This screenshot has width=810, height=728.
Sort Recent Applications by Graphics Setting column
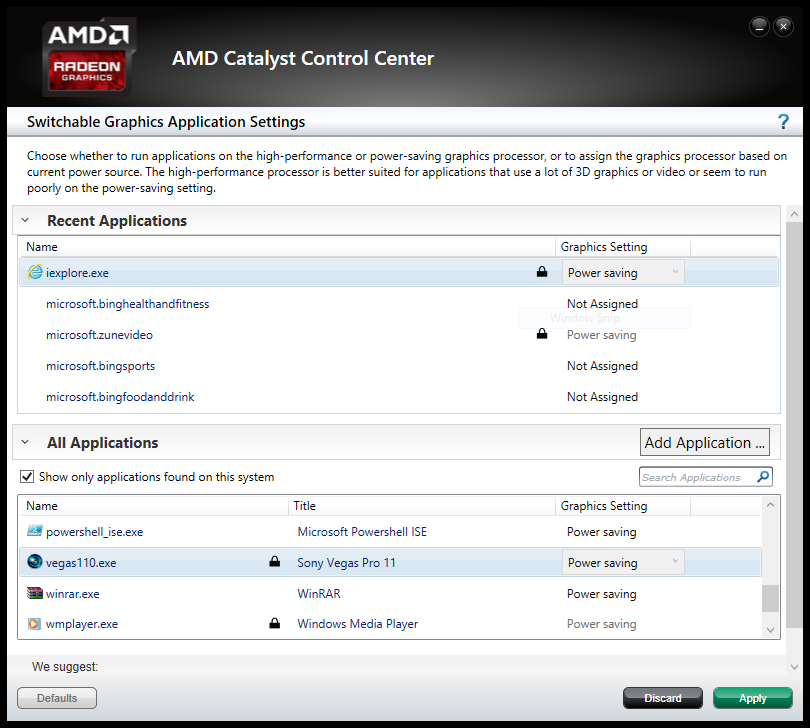tap(622, 247)
